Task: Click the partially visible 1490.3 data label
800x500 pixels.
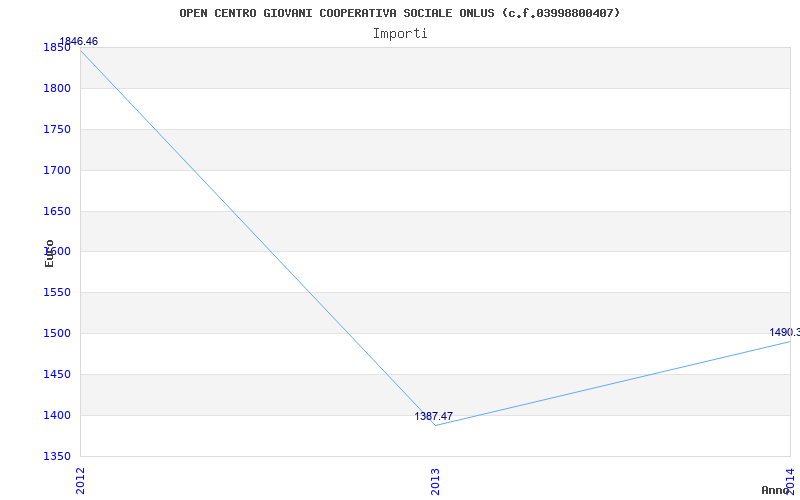Action: 785,333
